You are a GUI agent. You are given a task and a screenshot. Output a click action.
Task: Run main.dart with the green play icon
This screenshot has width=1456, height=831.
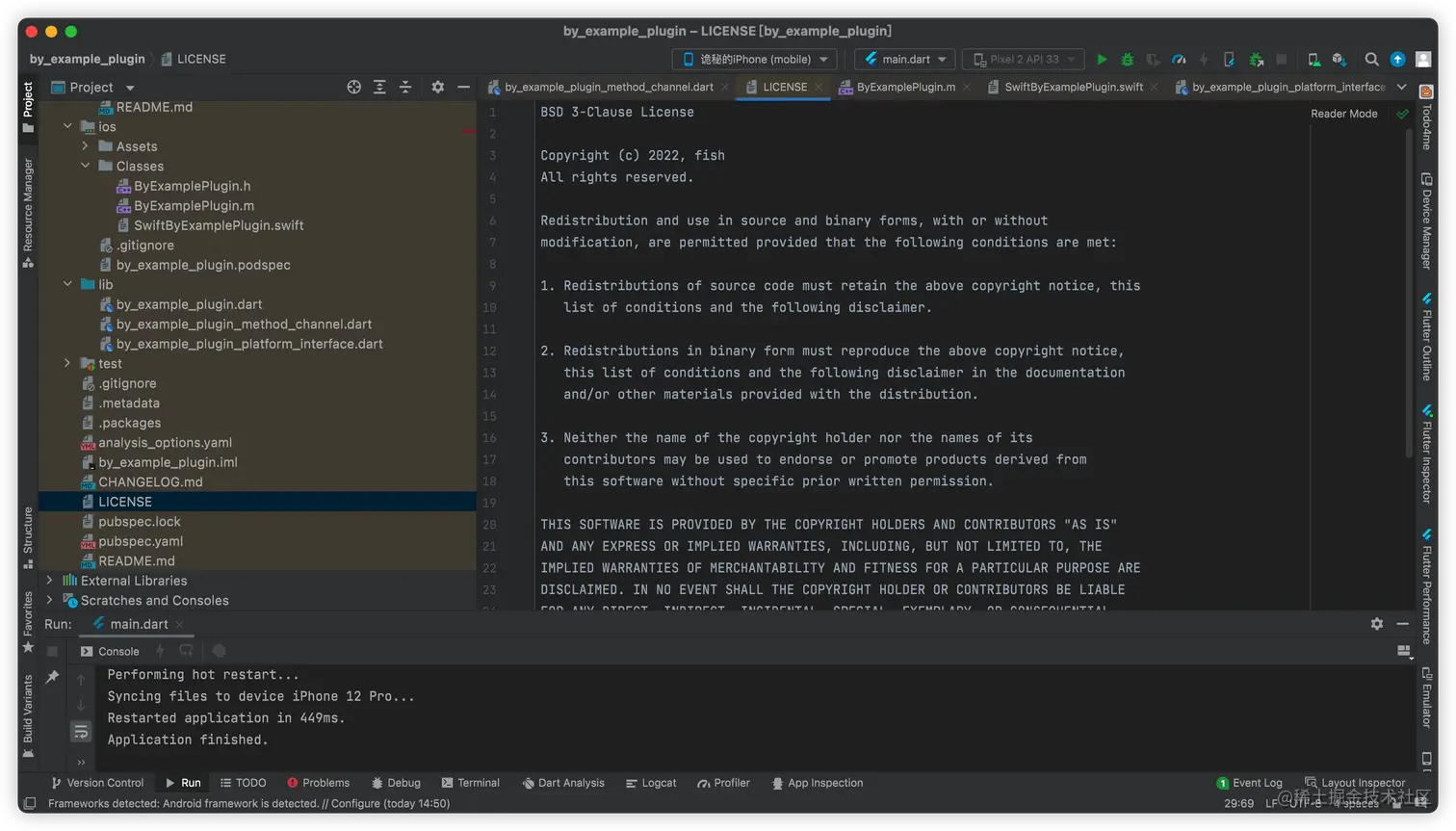[1102, 60]
